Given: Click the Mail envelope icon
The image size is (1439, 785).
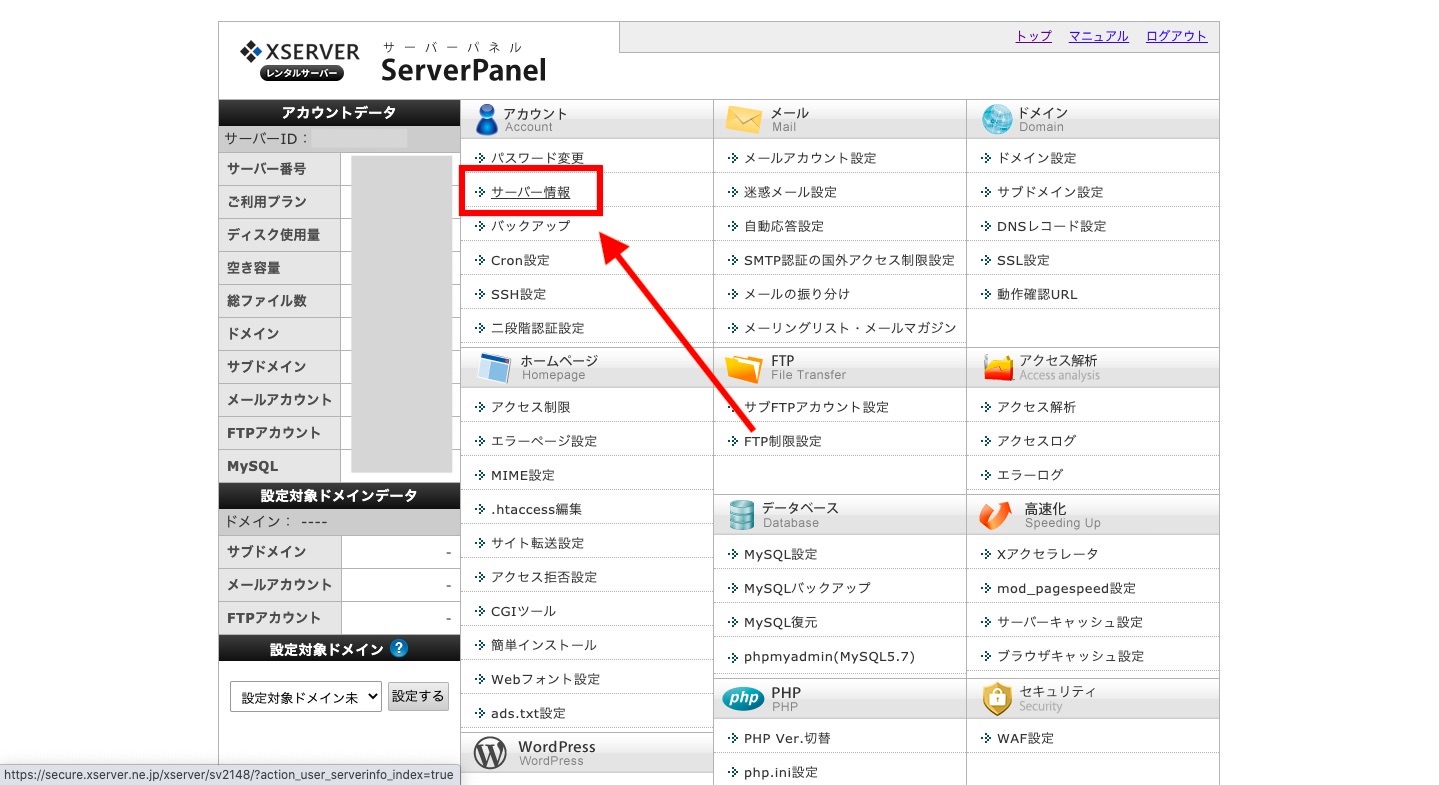Looking at the screenshot, I should [x=743, y=119].
